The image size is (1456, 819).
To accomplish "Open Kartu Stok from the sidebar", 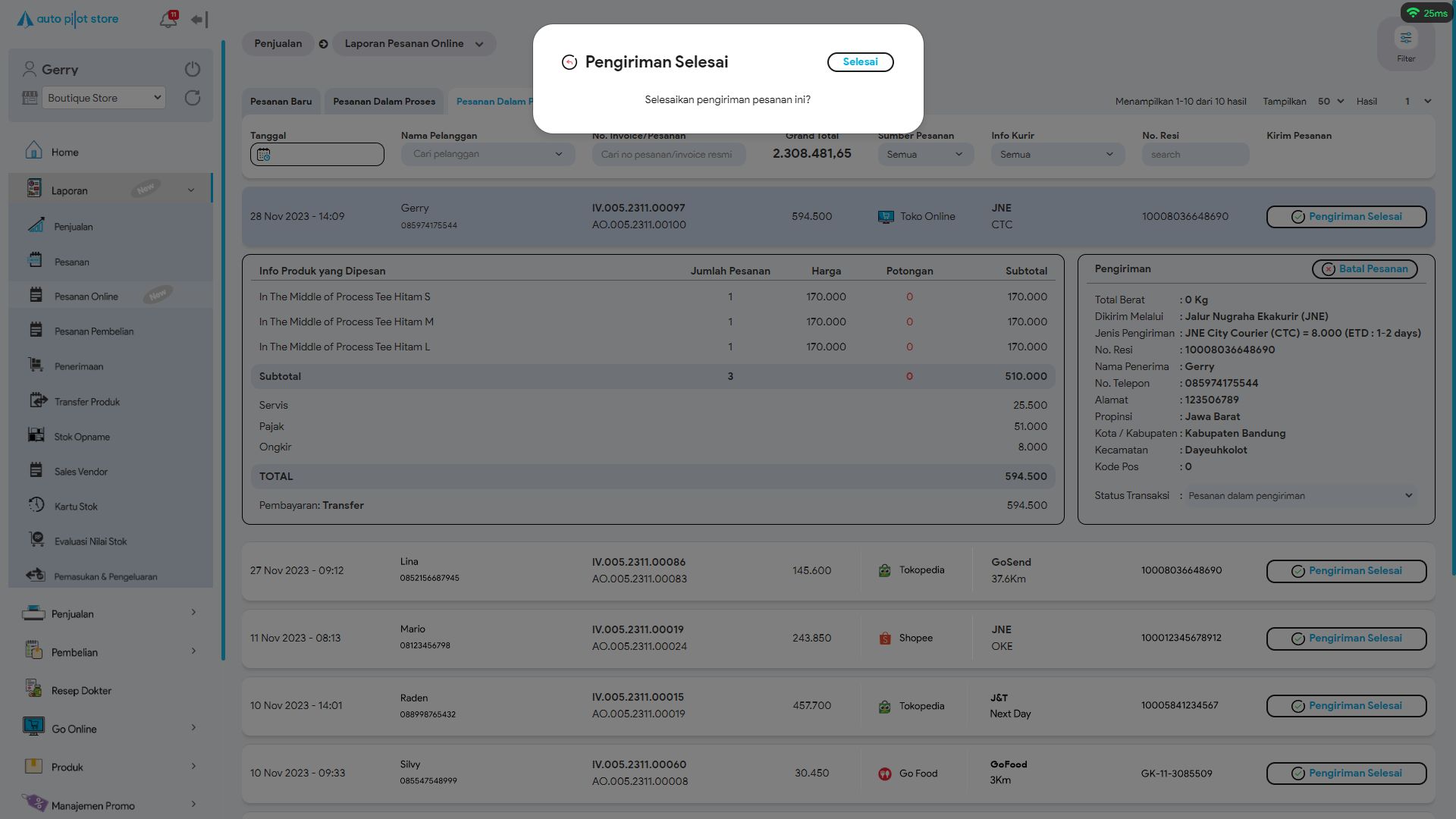I will click(x=76, y=507).
